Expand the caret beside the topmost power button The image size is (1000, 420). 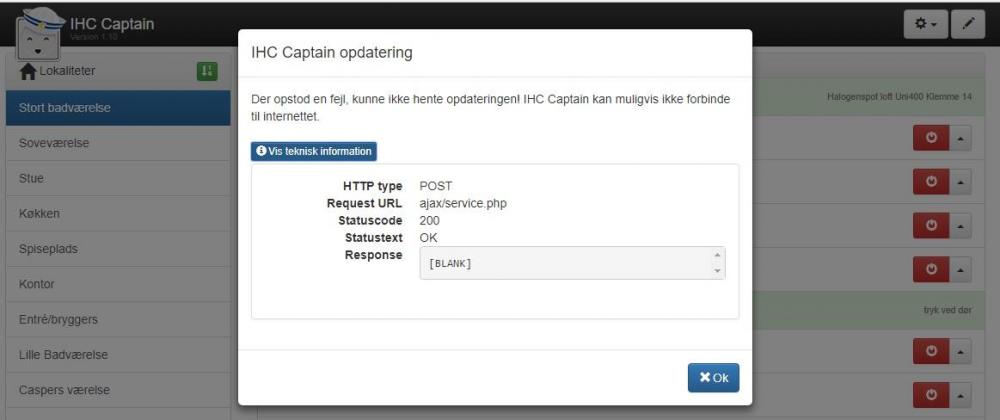coord(960,138)
